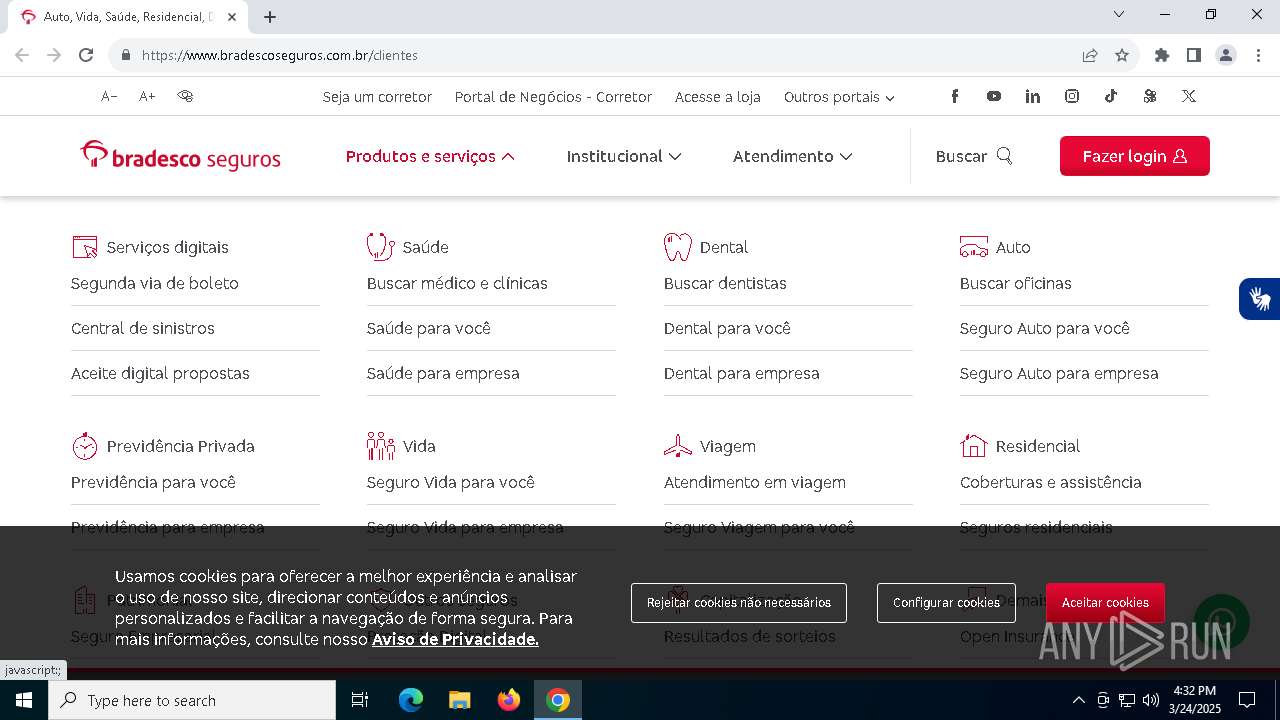Click Rejeitar cookies não necessários button
Viewport: 1280px width, 720px height.
click(739, 602)
